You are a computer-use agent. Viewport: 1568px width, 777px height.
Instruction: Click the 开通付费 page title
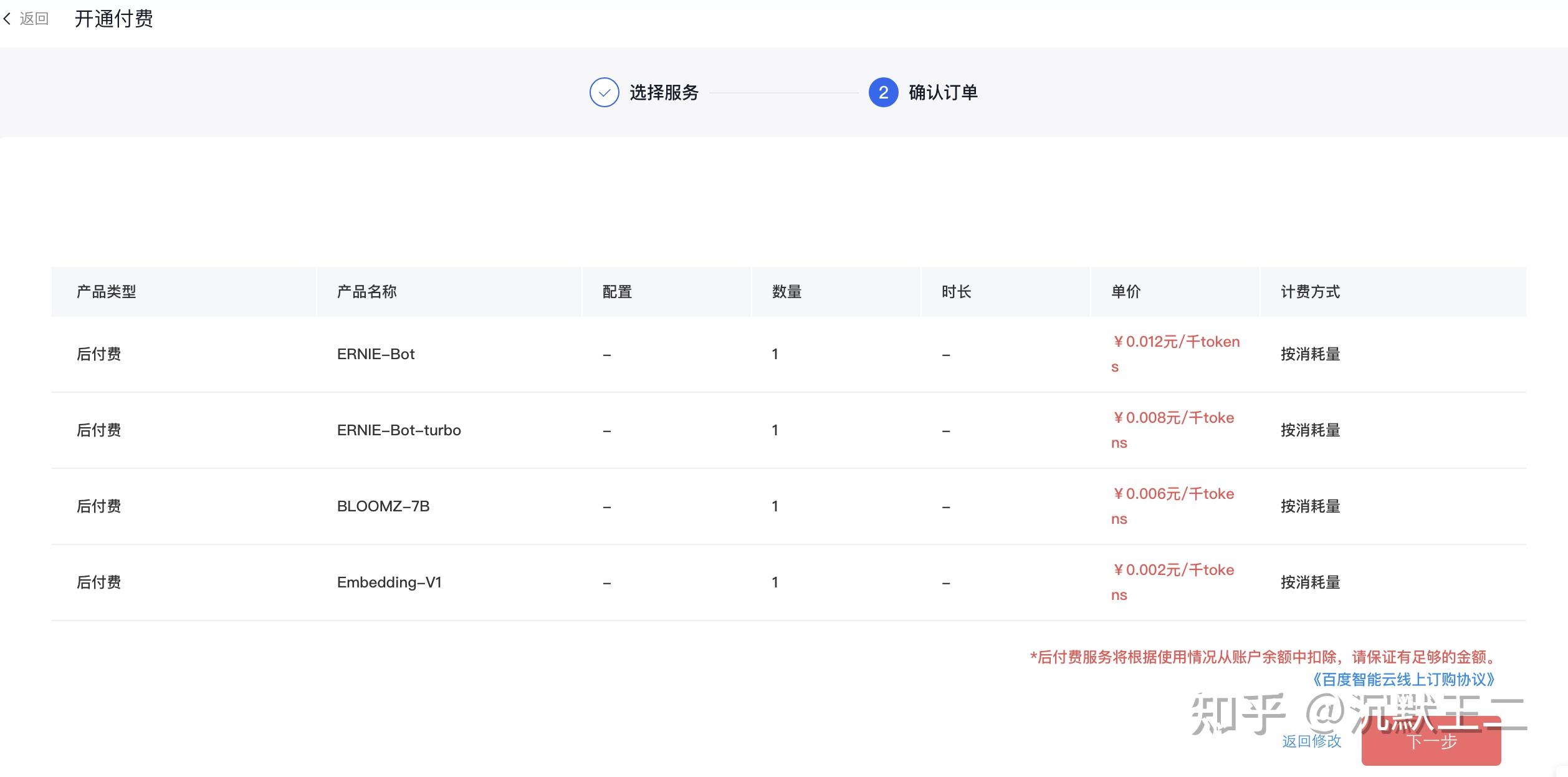click(113, 19)
